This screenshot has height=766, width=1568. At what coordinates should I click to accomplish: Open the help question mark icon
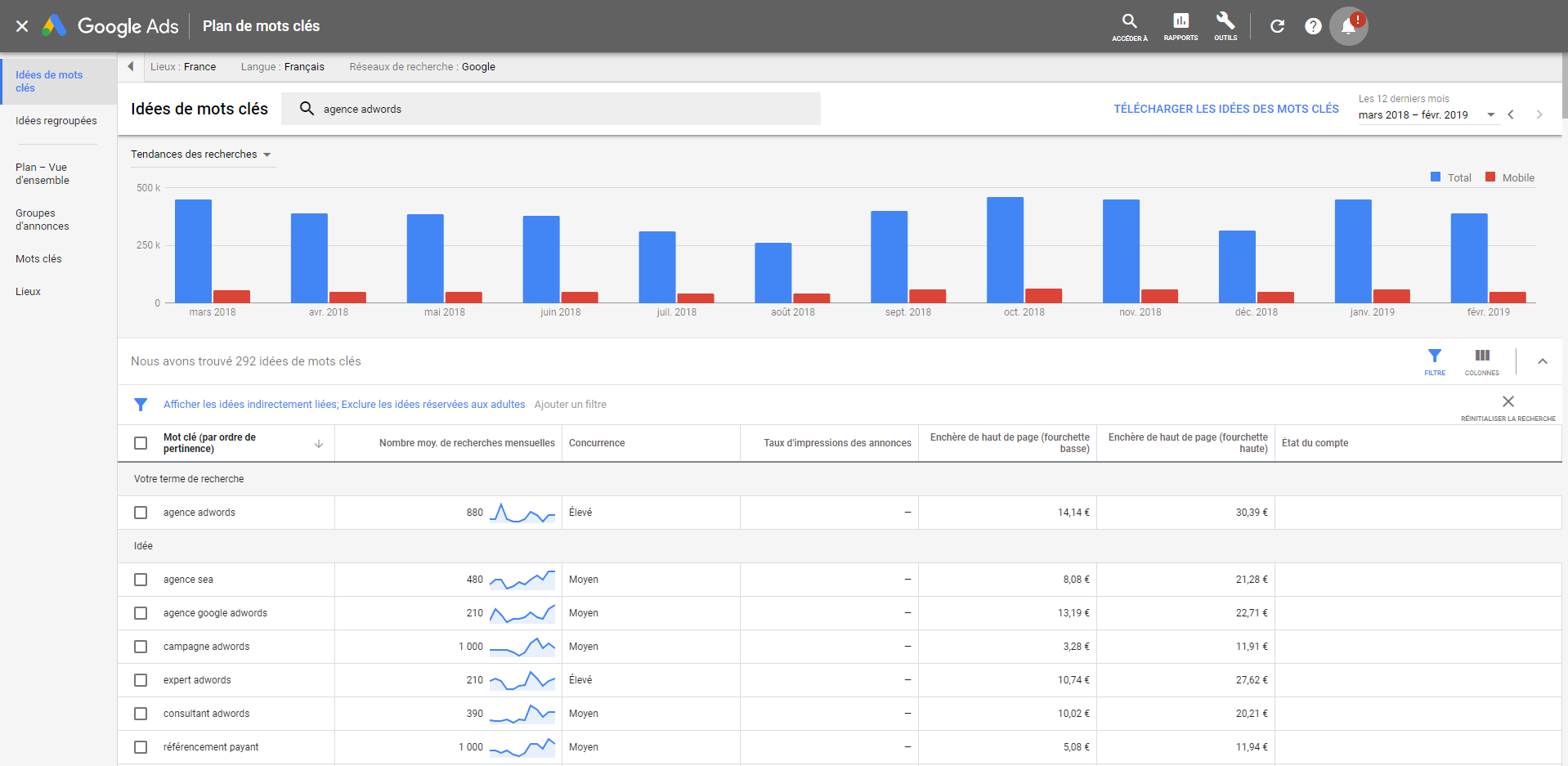click(x=1313, y=26)
